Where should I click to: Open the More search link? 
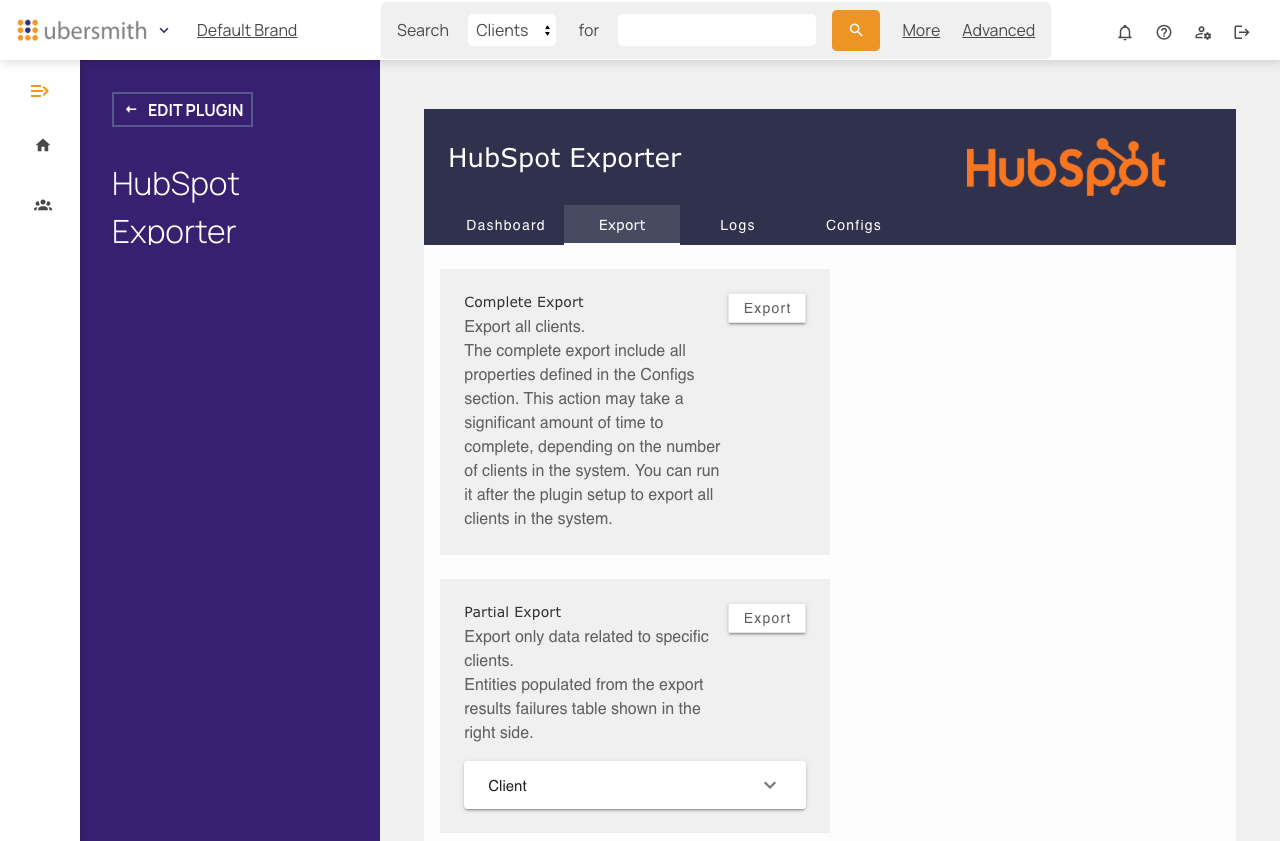click(921, 30)
